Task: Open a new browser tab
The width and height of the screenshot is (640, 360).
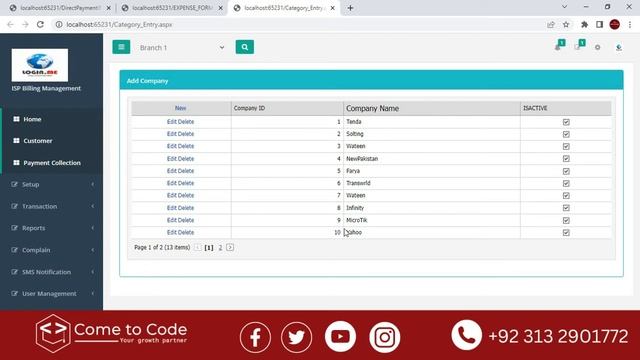Action: click(350, 8)
